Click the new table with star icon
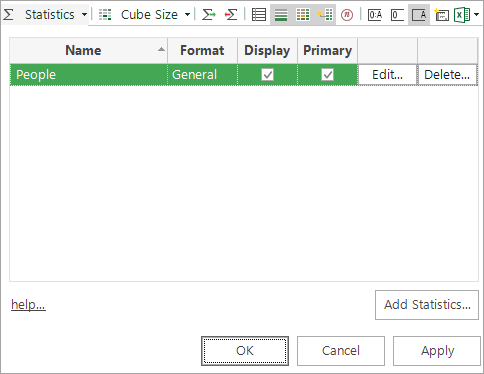Image resolution: width=484 pixels, height=374 pixels. (x=441, y=15)
